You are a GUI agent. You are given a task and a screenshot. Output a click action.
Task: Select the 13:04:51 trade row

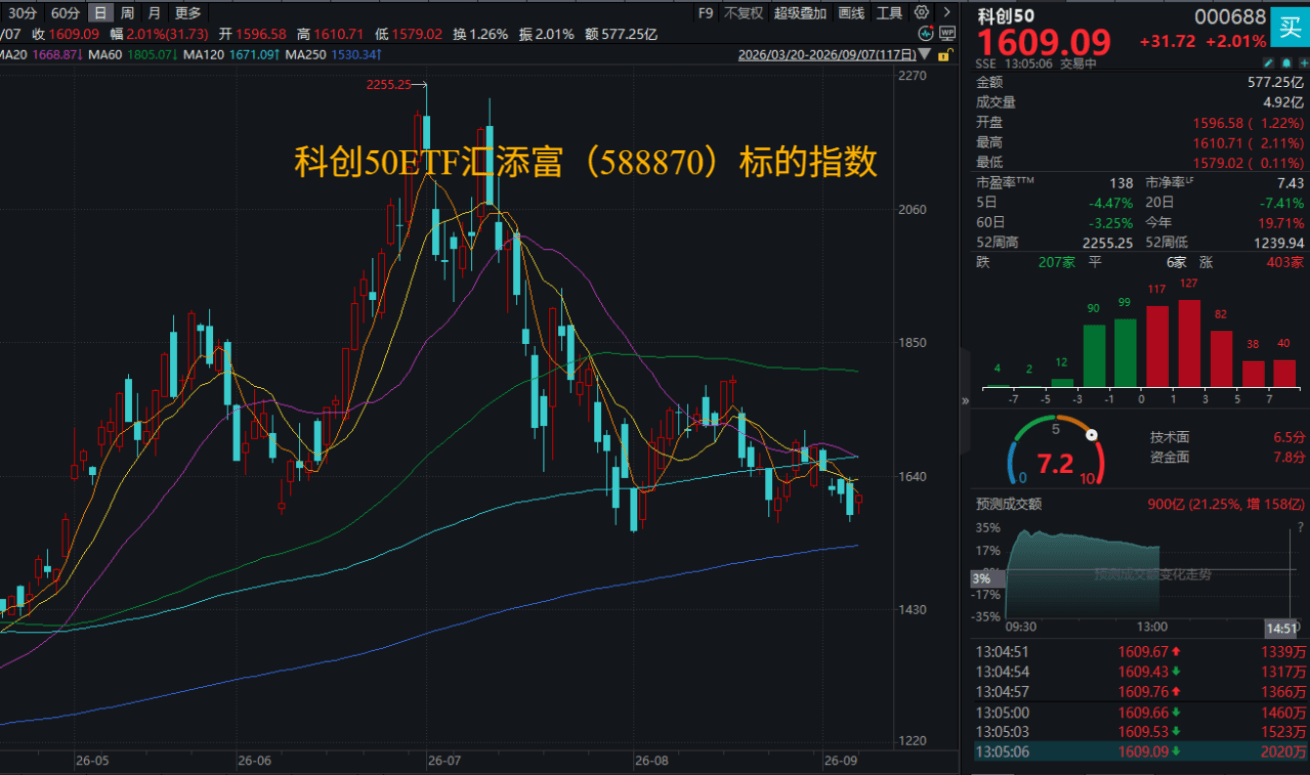click(x=1141, y=652)
